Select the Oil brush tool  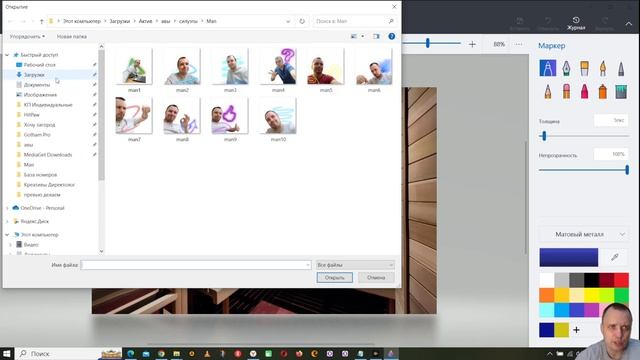(584, 68)
